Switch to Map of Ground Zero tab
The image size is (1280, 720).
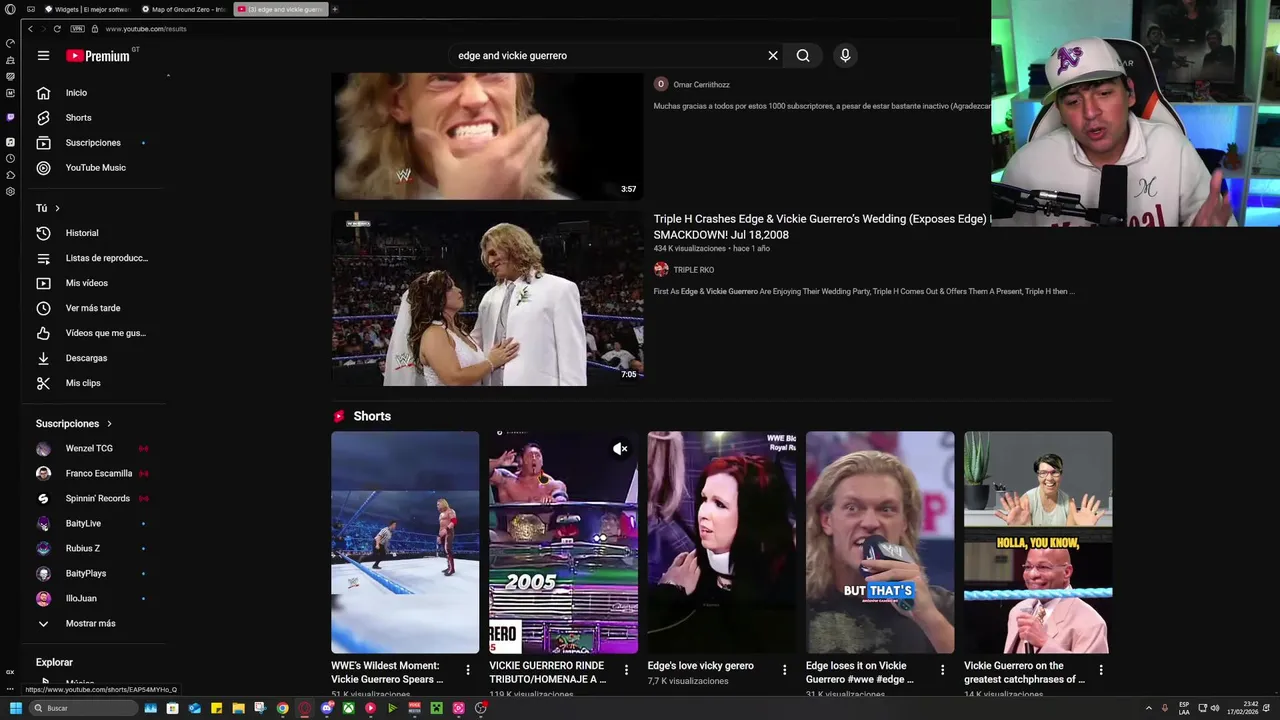184,9
